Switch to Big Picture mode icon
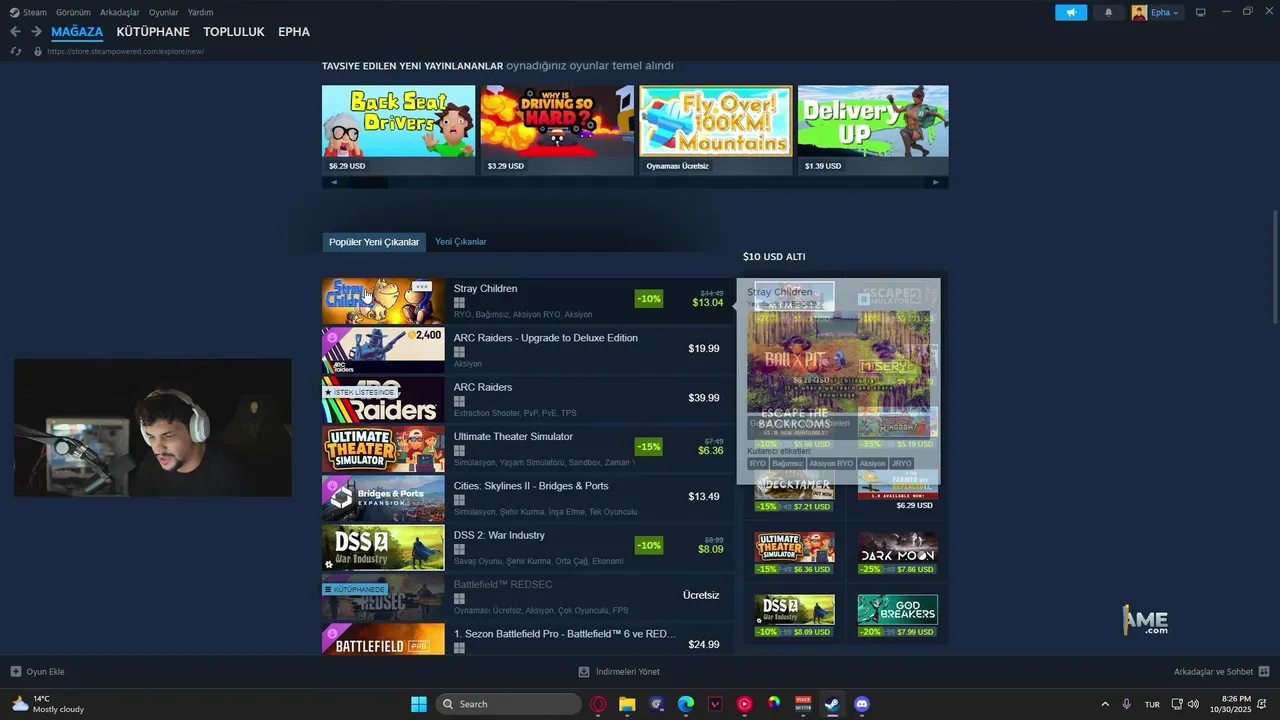 [1200, 12]
